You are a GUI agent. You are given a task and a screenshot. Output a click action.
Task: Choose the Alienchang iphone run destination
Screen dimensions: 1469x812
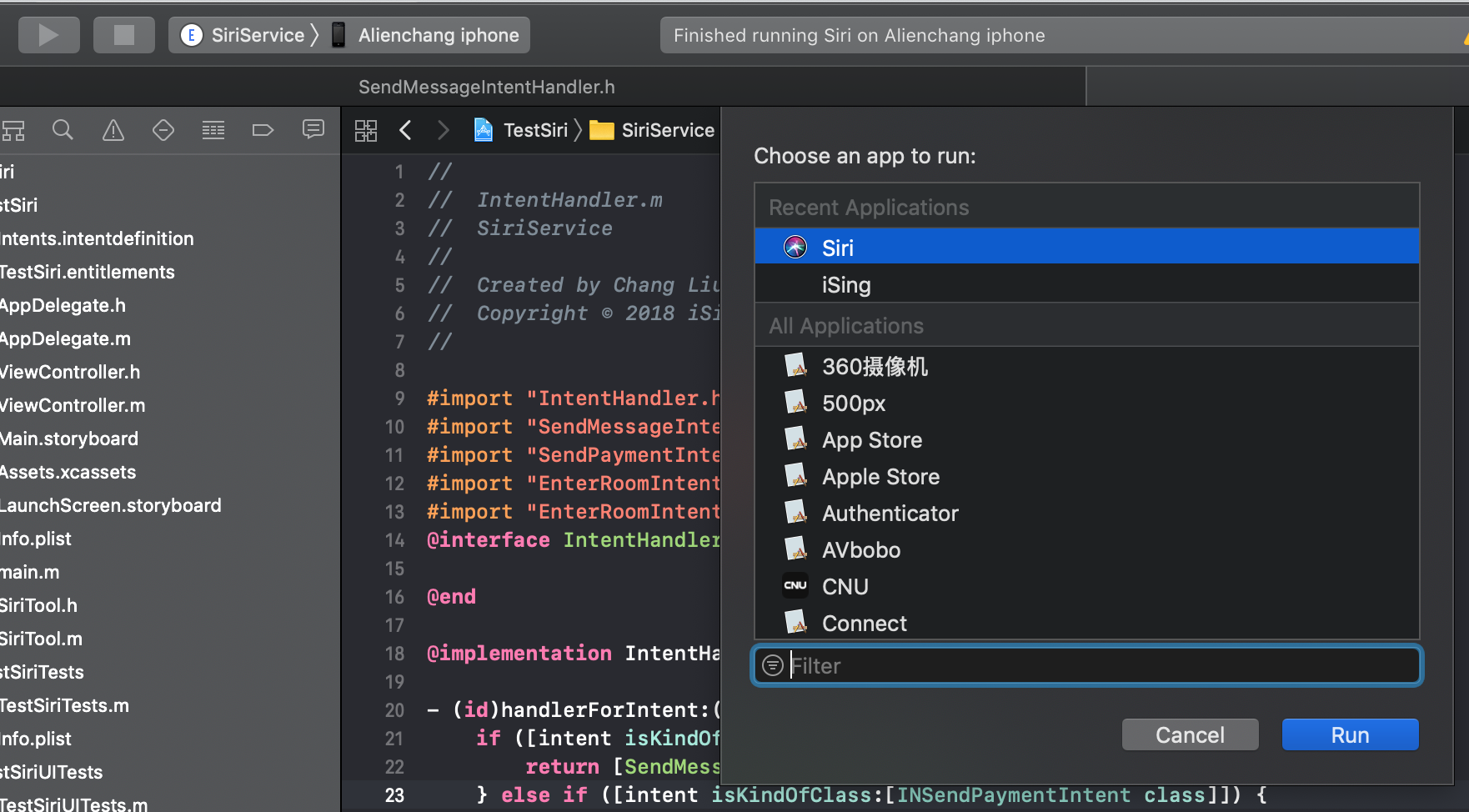426,35
